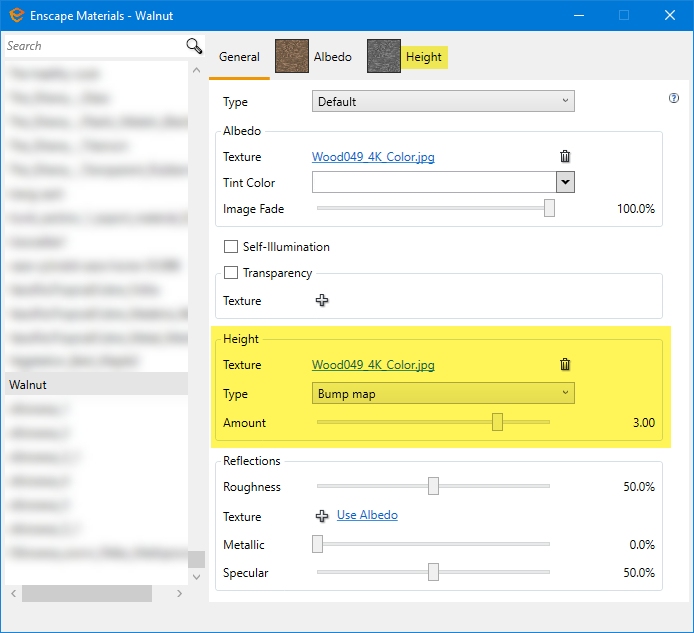
Task: Click the Use Albedo link
Action: pyautogui.click(x=367, y=515)
